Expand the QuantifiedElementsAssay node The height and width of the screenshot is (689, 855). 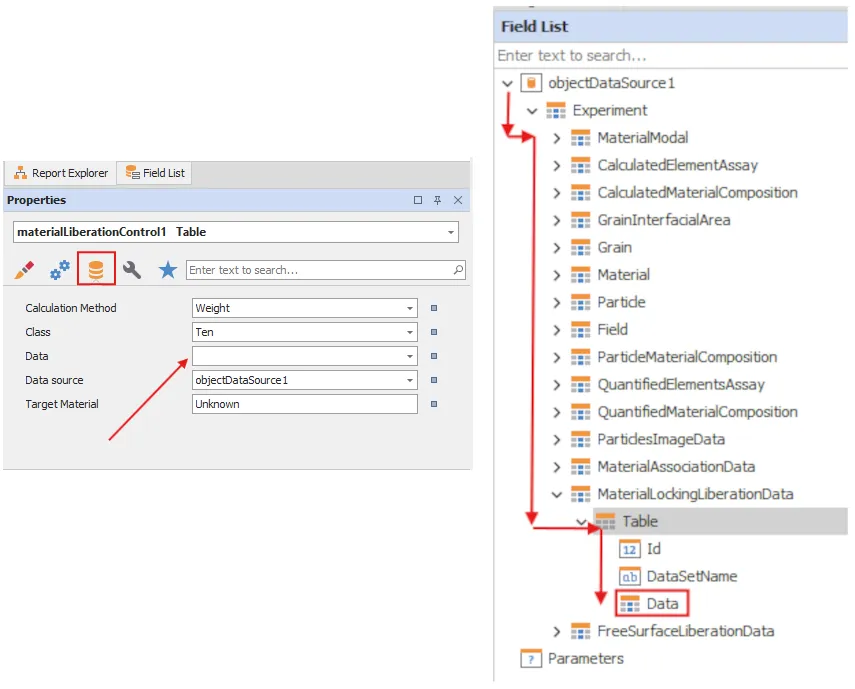pos(557,385)
